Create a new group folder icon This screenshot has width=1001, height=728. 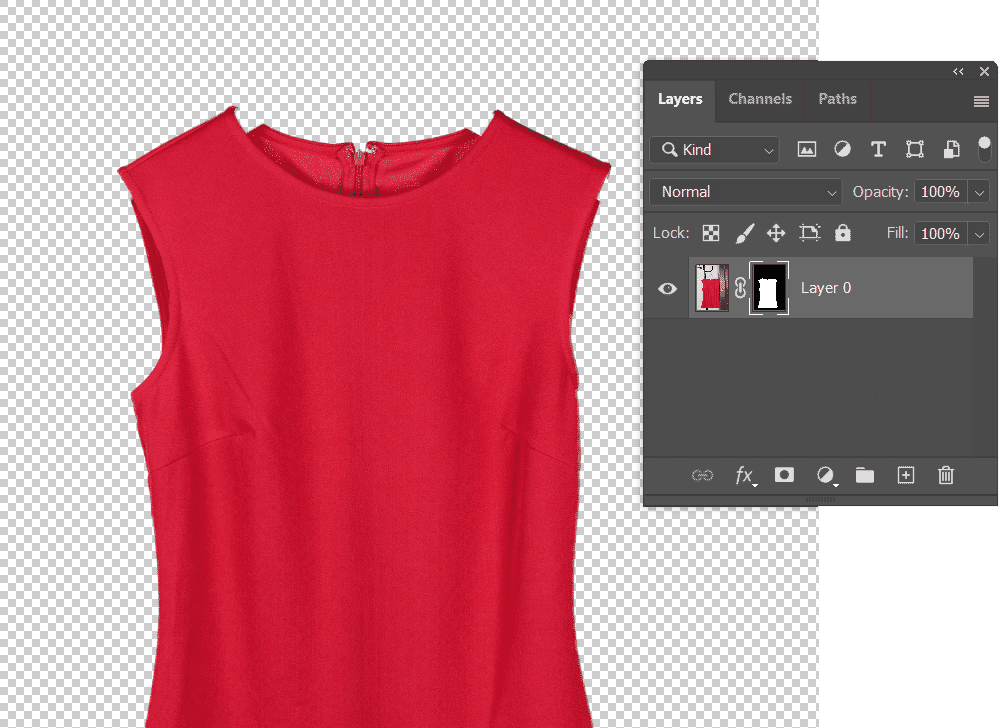click(864, 475)
